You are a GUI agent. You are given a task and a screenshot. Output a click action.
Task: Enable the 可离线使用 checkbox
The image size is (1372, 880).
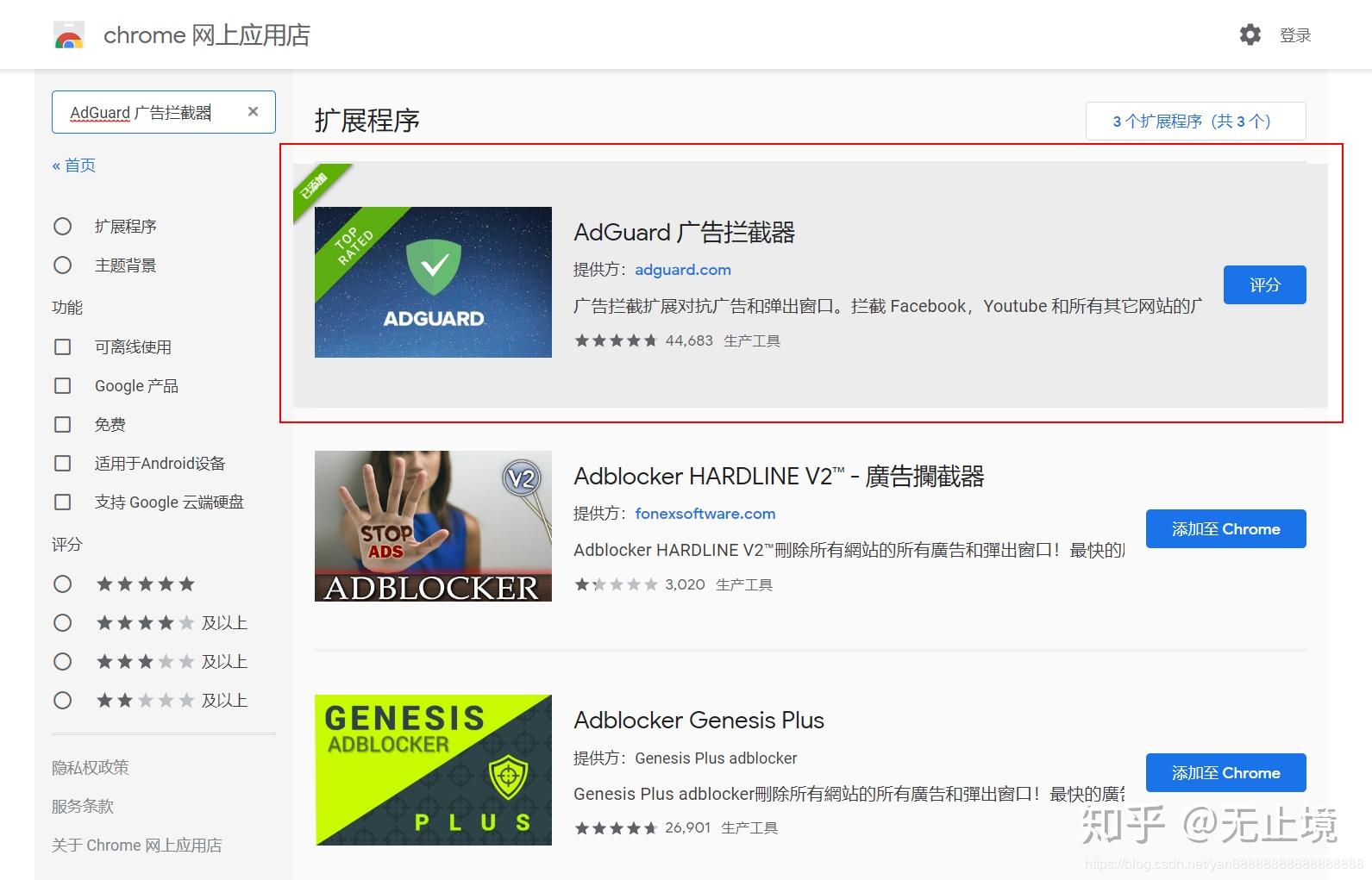click(63, 346)
